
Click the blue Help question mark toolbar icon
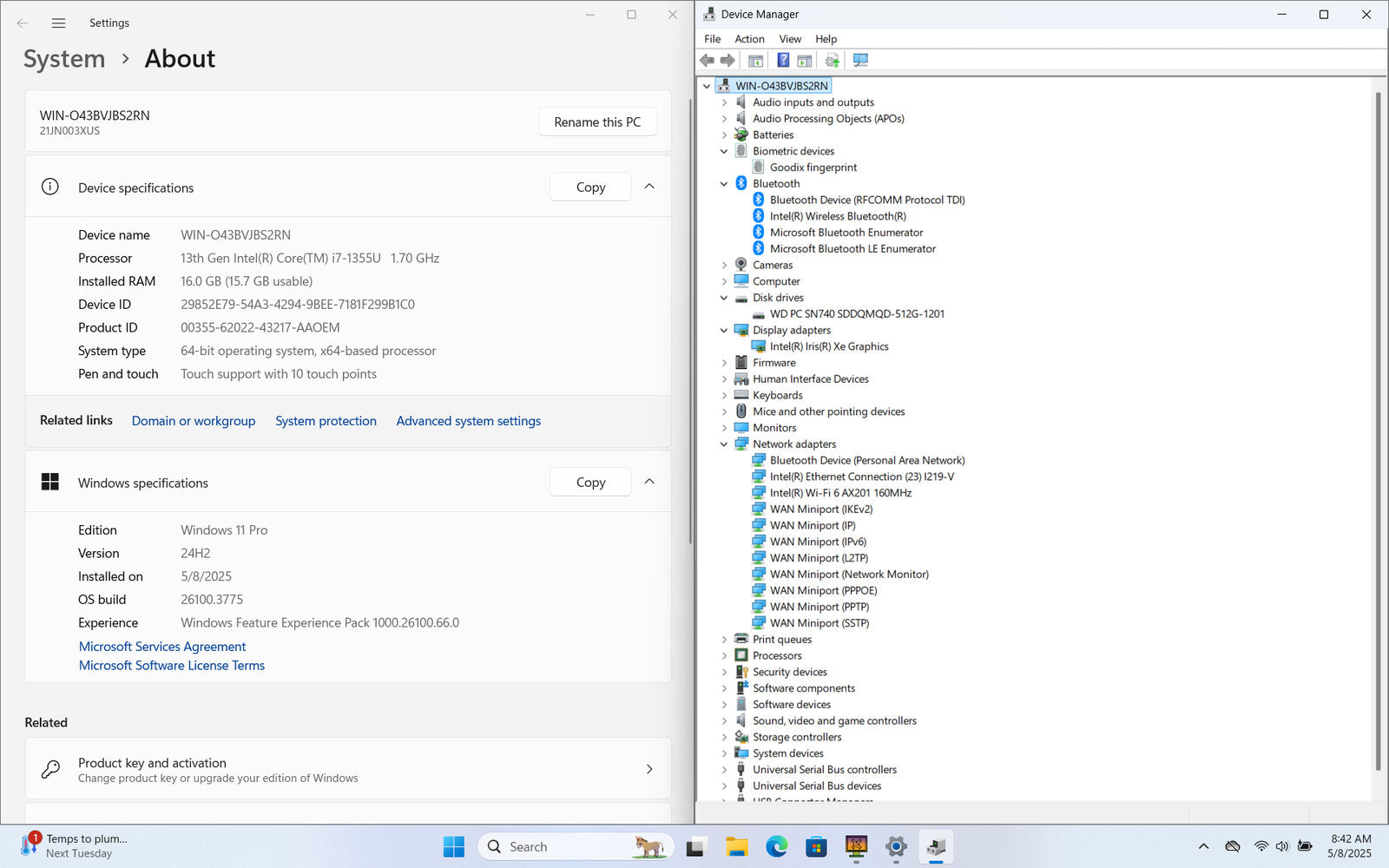[783, 60]
